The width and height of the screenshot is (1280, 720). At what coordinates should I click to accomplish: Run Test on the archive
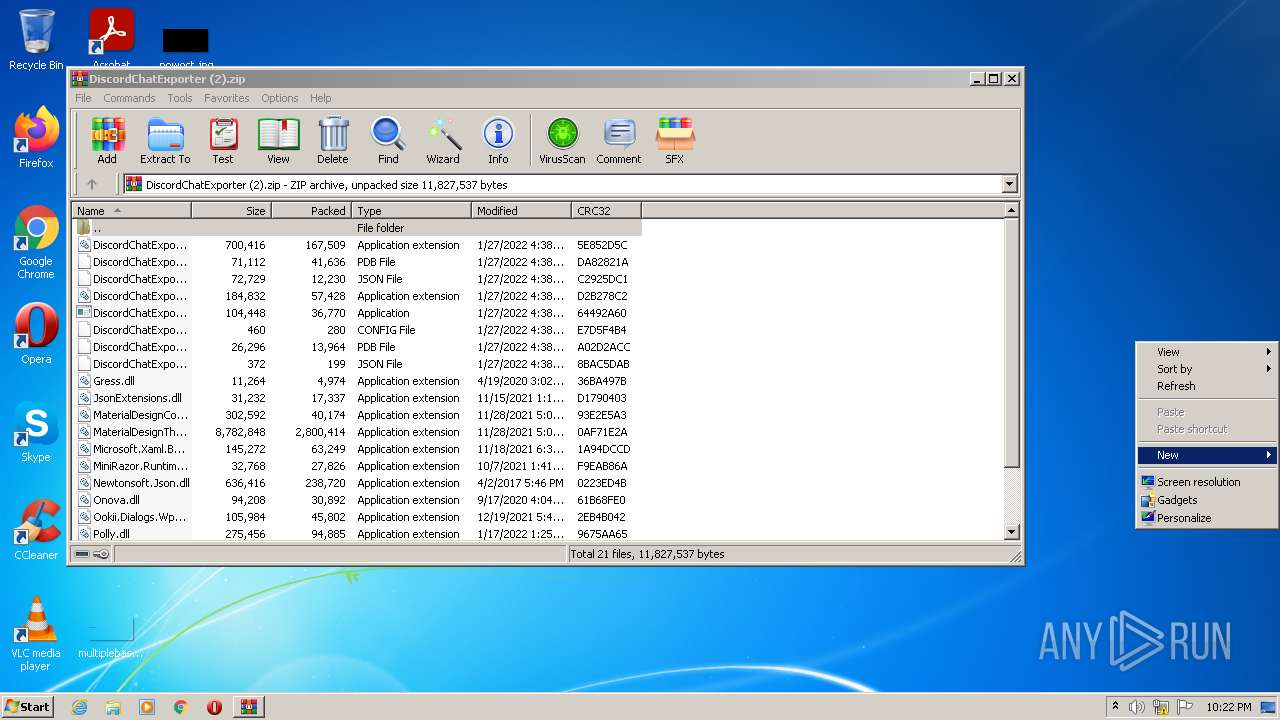(223, 140)
